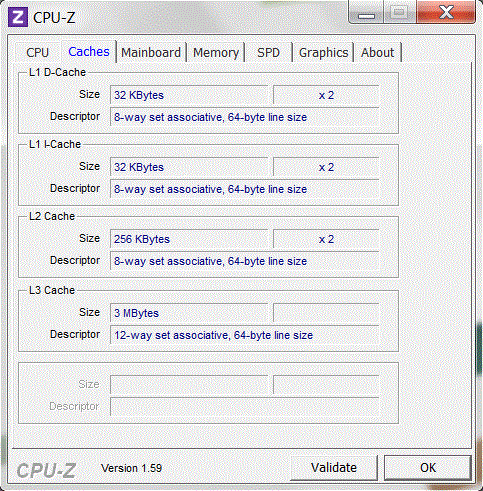Viewport: 483px width, 491px height.
Task: Go to the Memory tab
Action: click(x=216, y=53)
